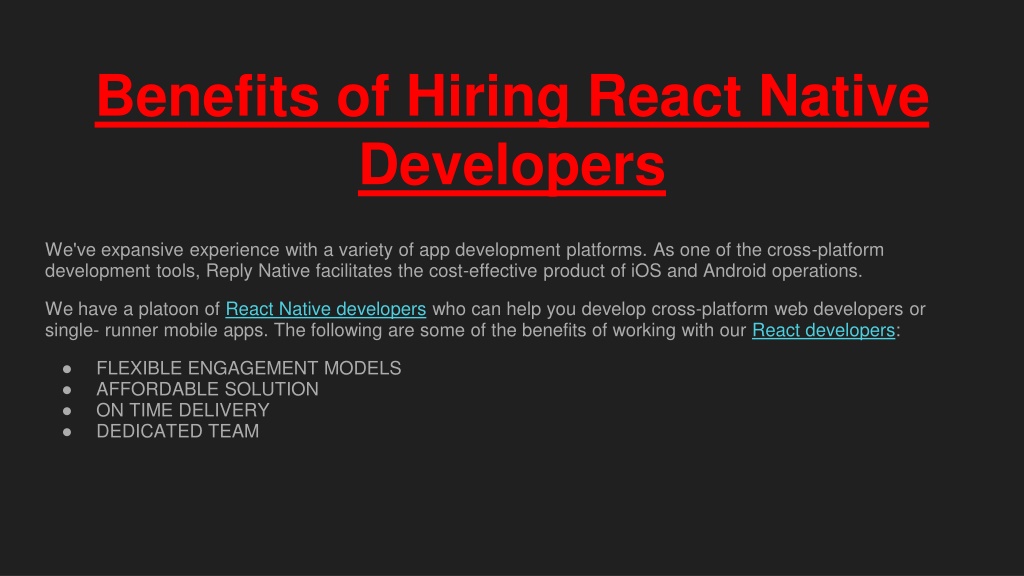Click the word Developers in the title
This screenshot has height=576, width=1024.
(x=512, y=166)
